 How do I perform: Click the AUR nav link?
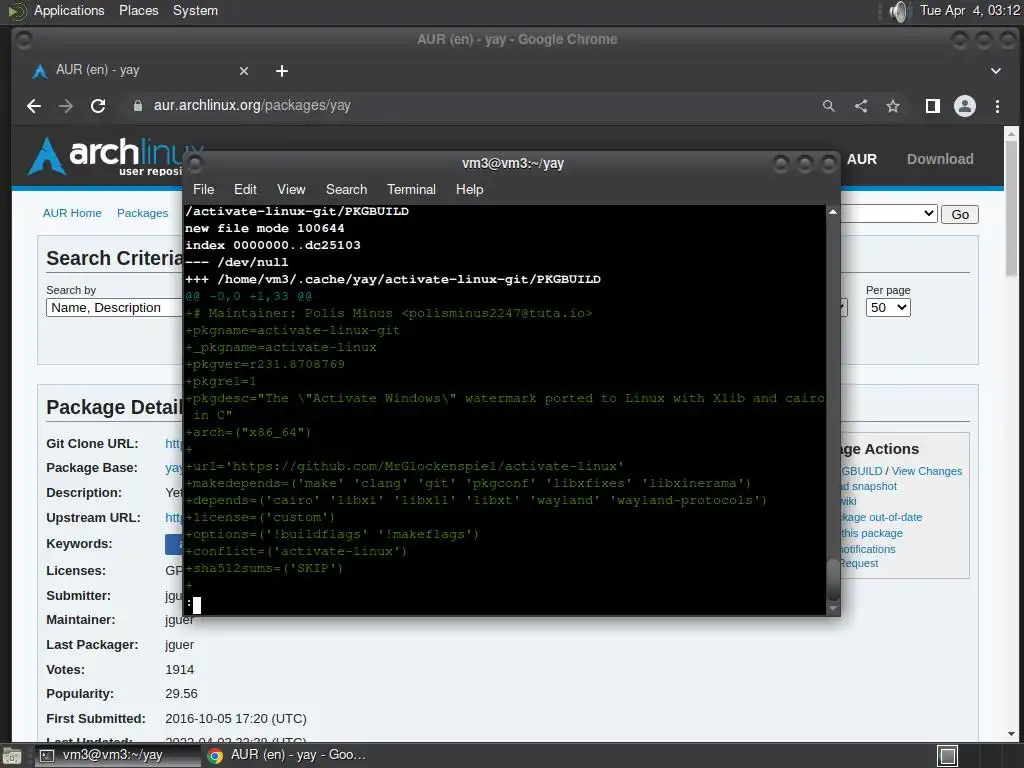[861, 159]
